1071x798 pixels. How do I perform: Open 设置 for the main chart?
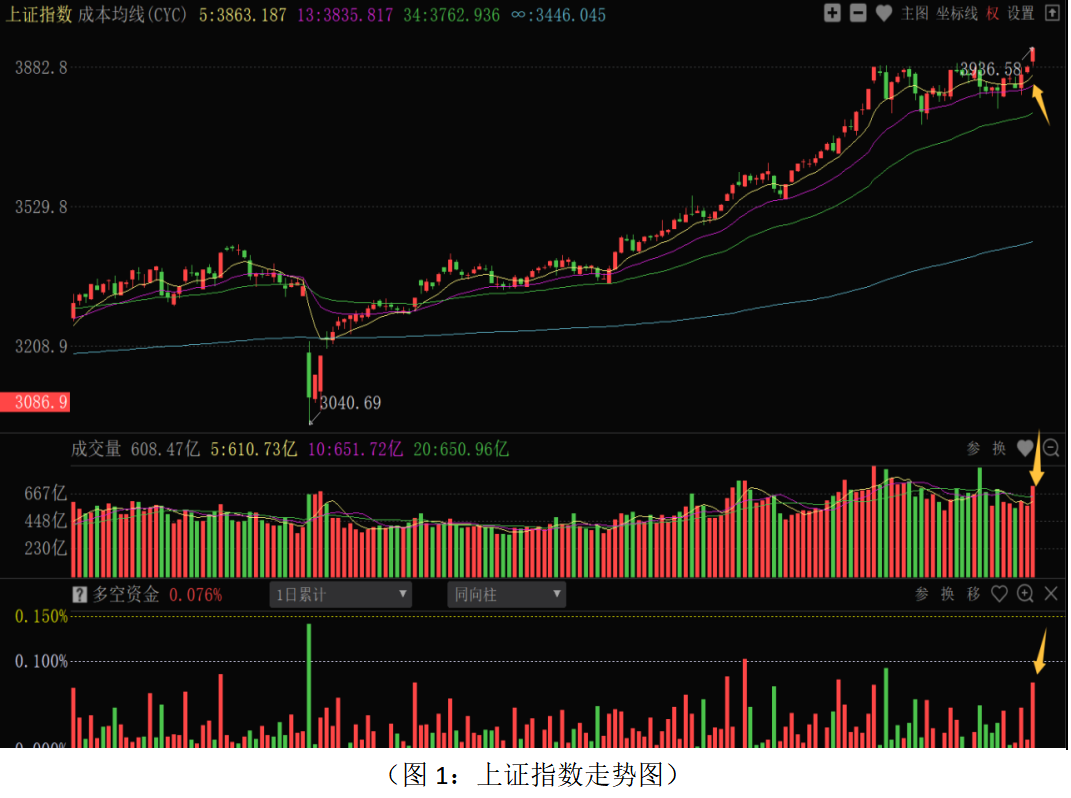[1021, 13]
